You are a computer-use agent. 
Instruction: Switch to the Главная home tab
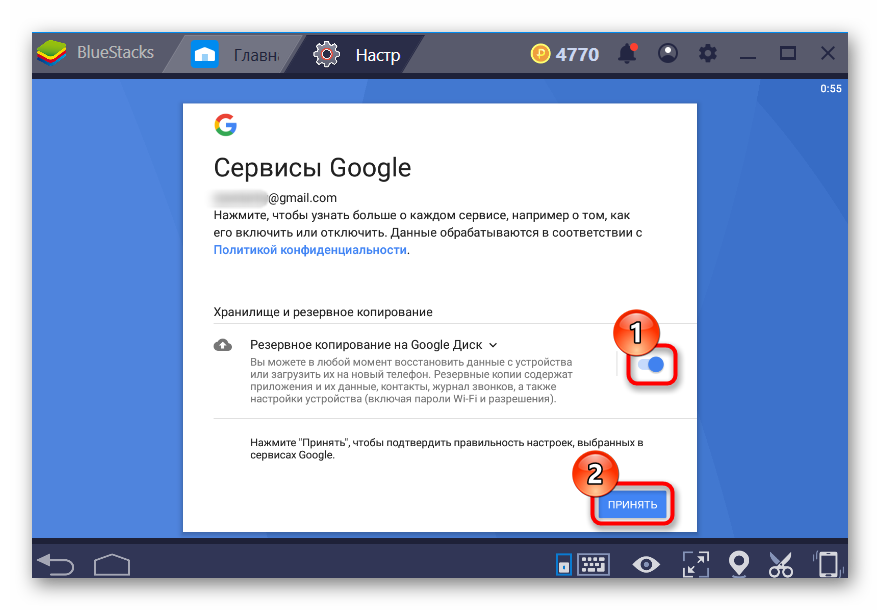pyautogui.click(x=237, y=54)
